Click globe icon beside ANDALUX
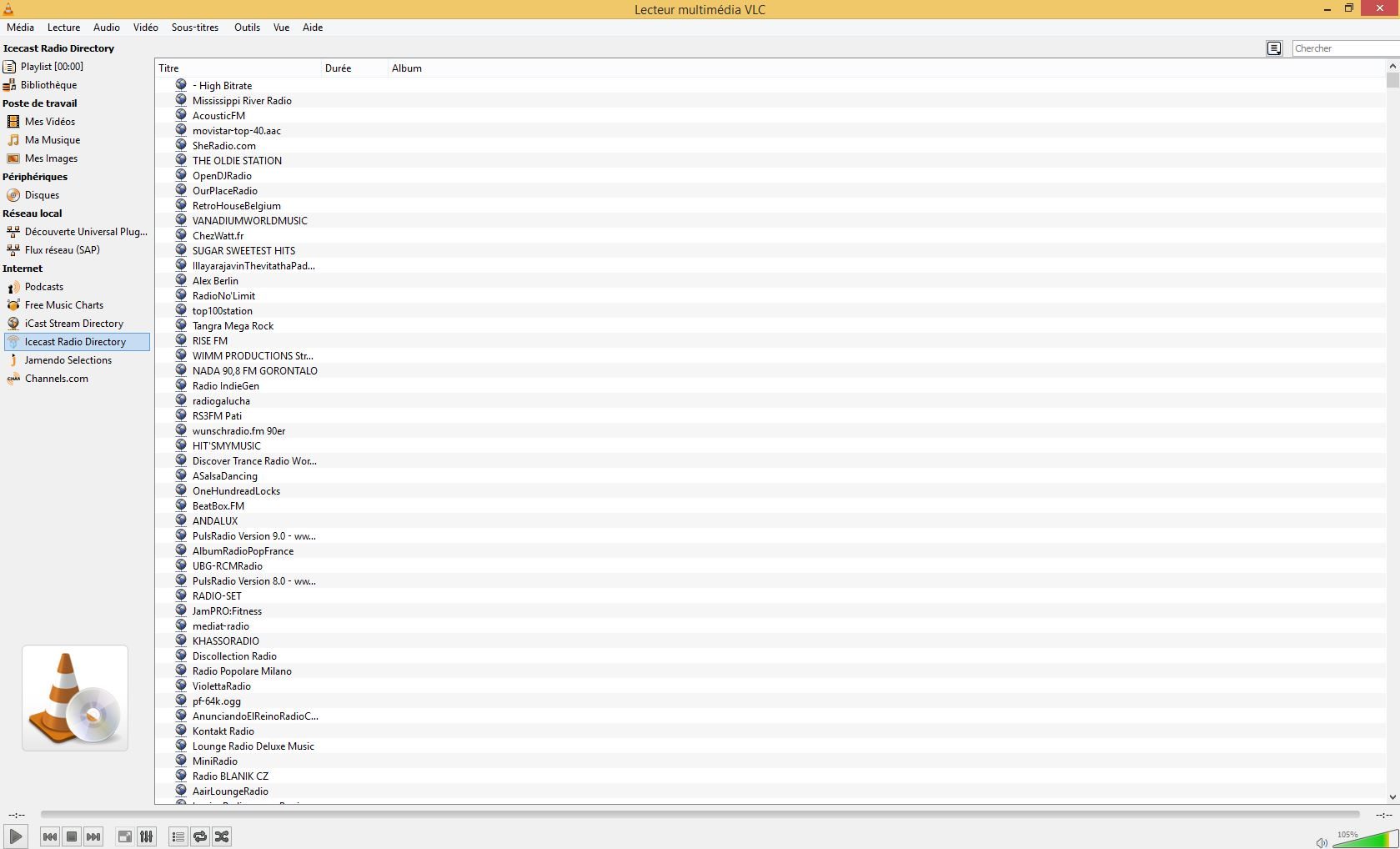The height and width of the screenshot is (849, 1400). coord(181,520)
